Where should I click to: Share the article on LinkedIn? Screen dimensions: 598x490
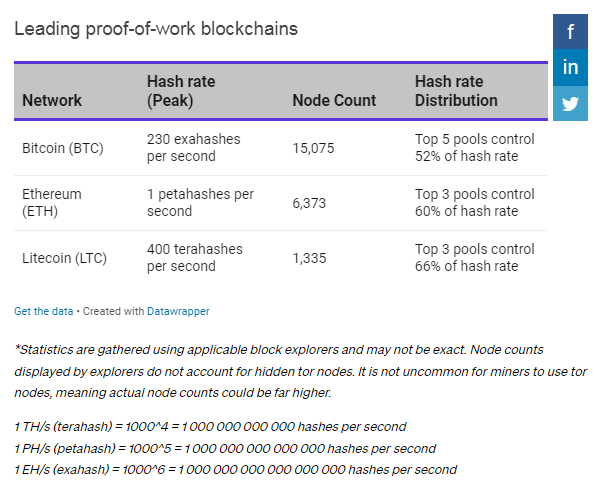point(570,67)
